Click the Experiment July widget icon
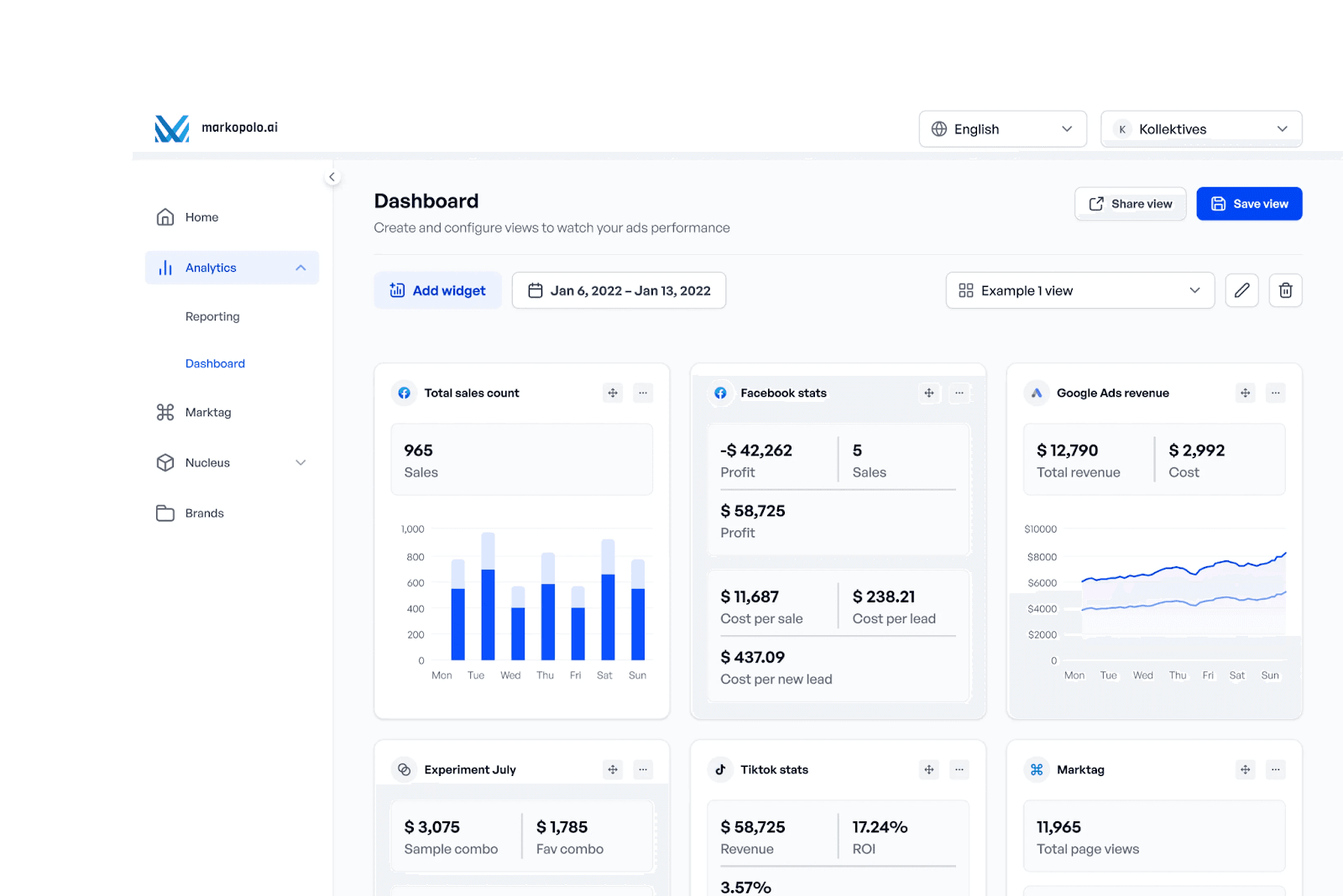Viewport: 1343px width, 896px height. tap(404, 769)
